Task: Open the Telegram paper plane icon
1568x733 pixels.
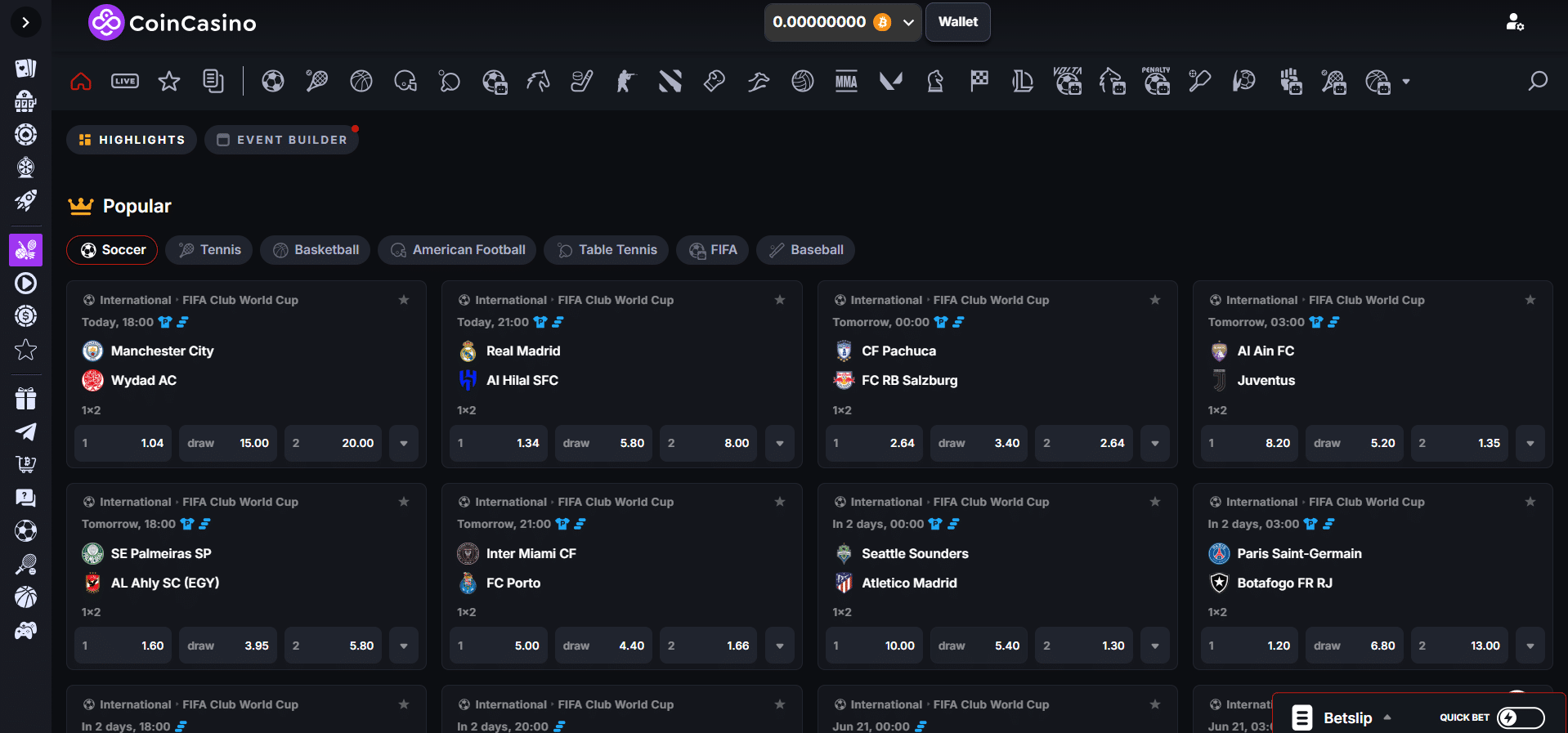Action: [26, 431]
